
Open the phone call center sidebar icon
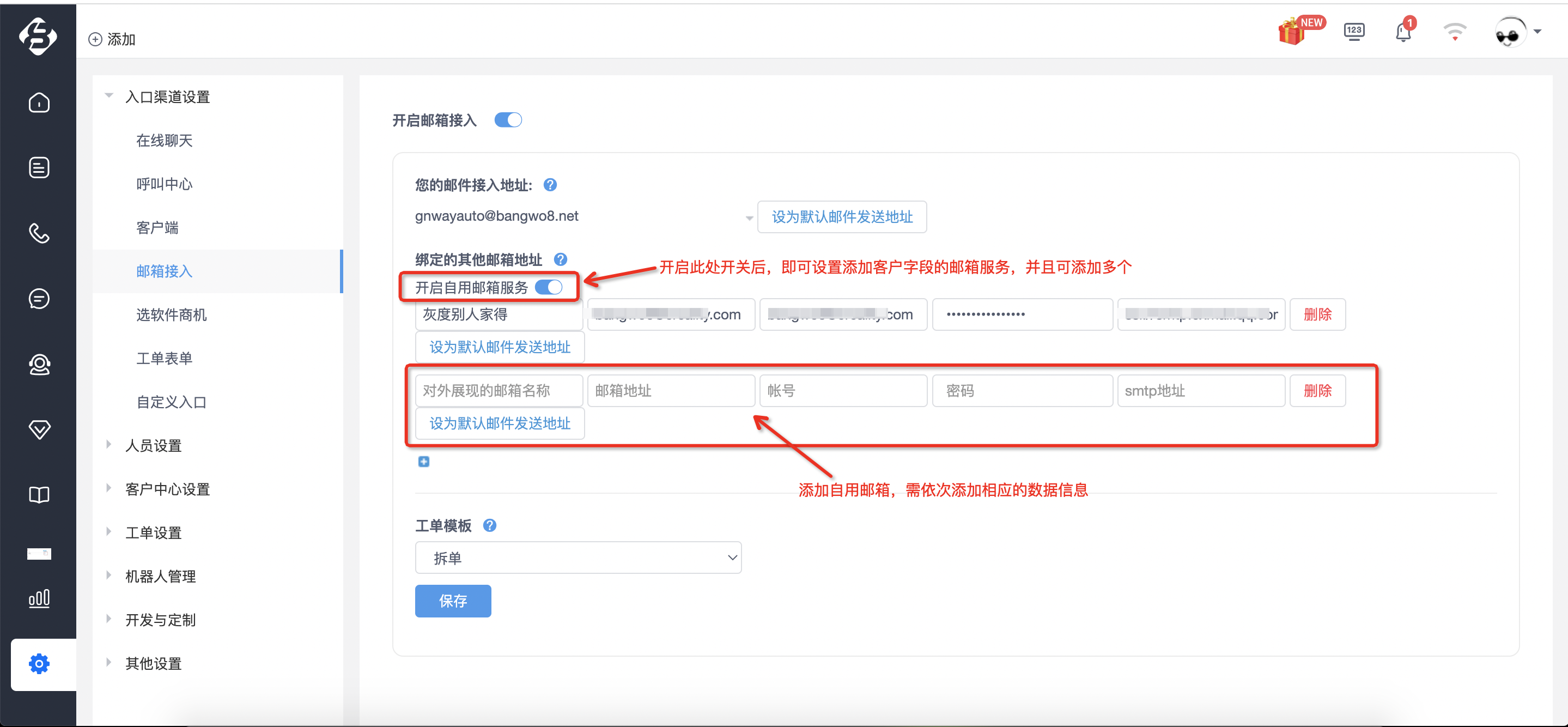[39, 233]
